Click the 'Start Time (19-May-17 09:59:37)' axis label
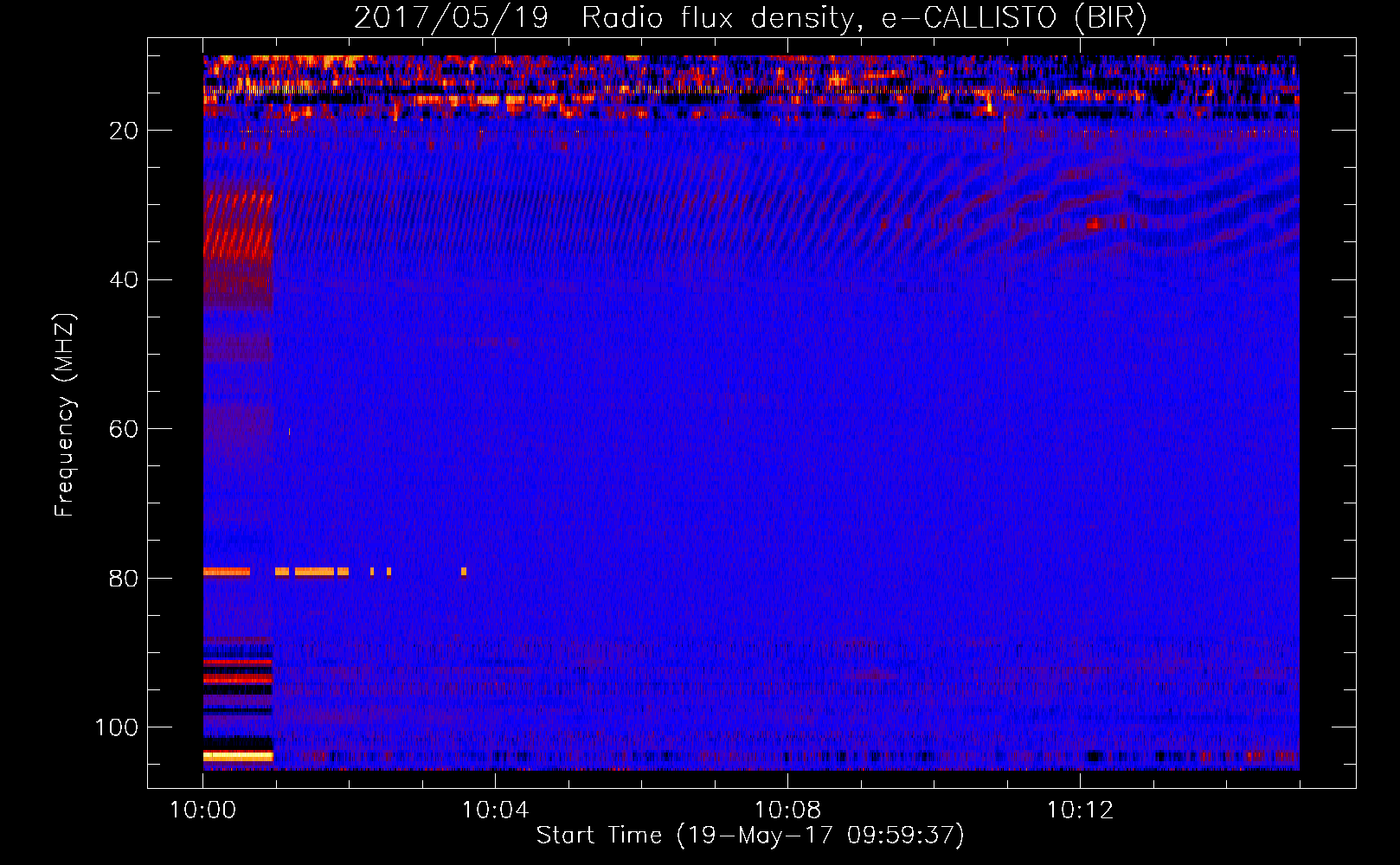Screen dimensions: 1400x865 [x=749, y=836]
